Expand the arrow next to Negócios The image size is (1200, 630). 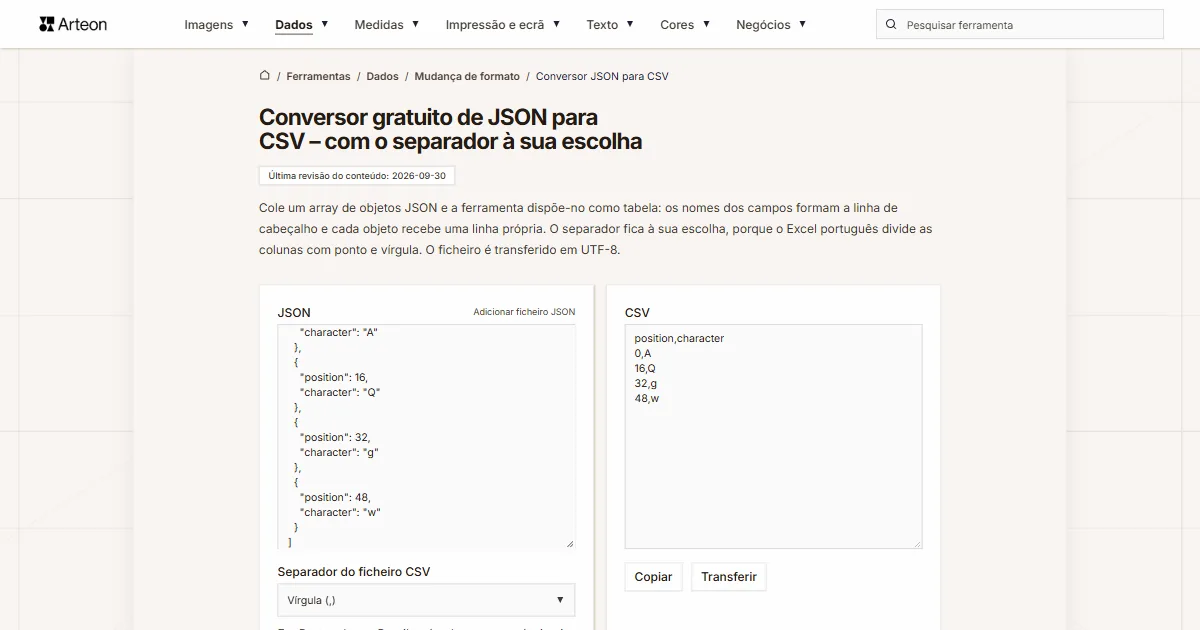[x=803, y=23]
